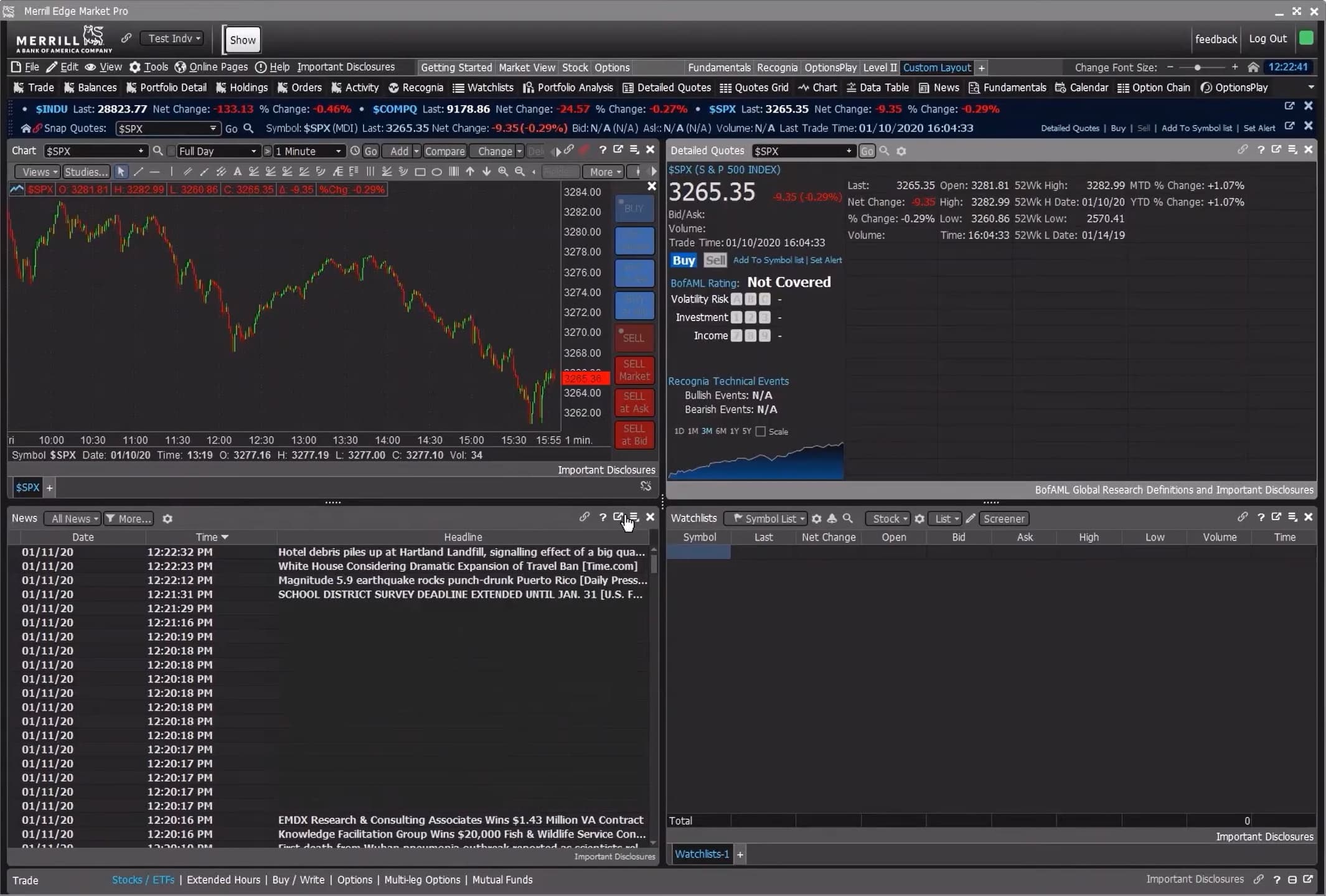Select the Watchlists-1 tab

tap(702, 854)
